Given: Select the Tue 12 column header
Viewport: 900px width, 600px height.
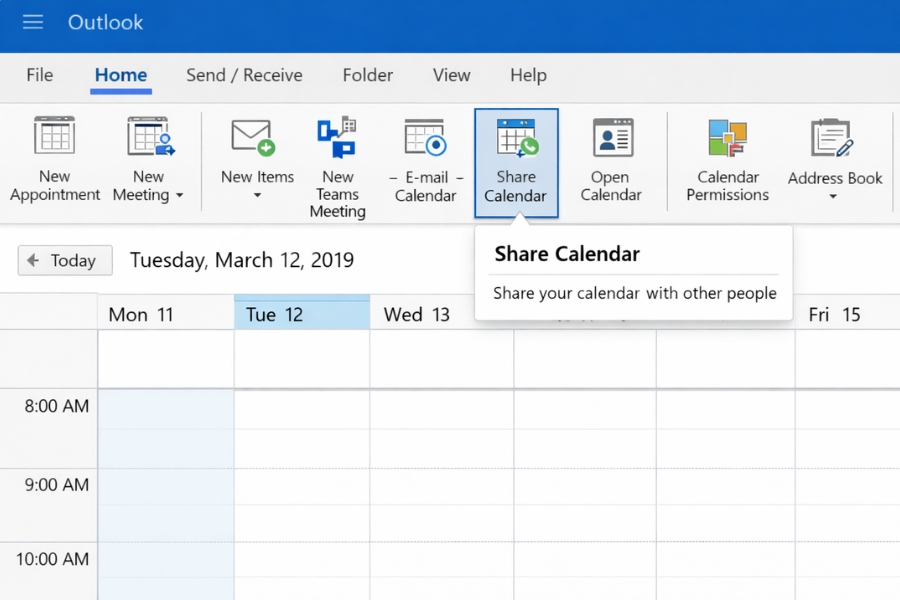Looking at the screenshot, I should (302, 313).
